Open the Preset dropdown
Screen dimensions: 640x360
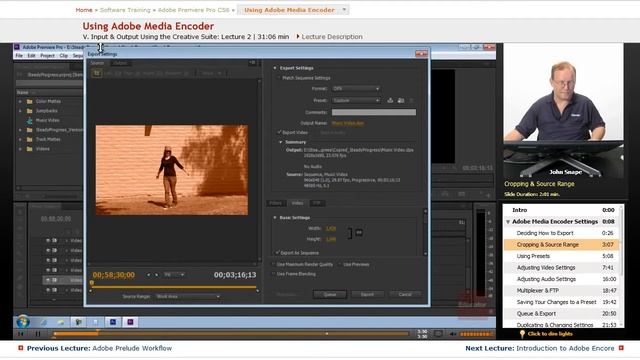click(x=356, y=100)
